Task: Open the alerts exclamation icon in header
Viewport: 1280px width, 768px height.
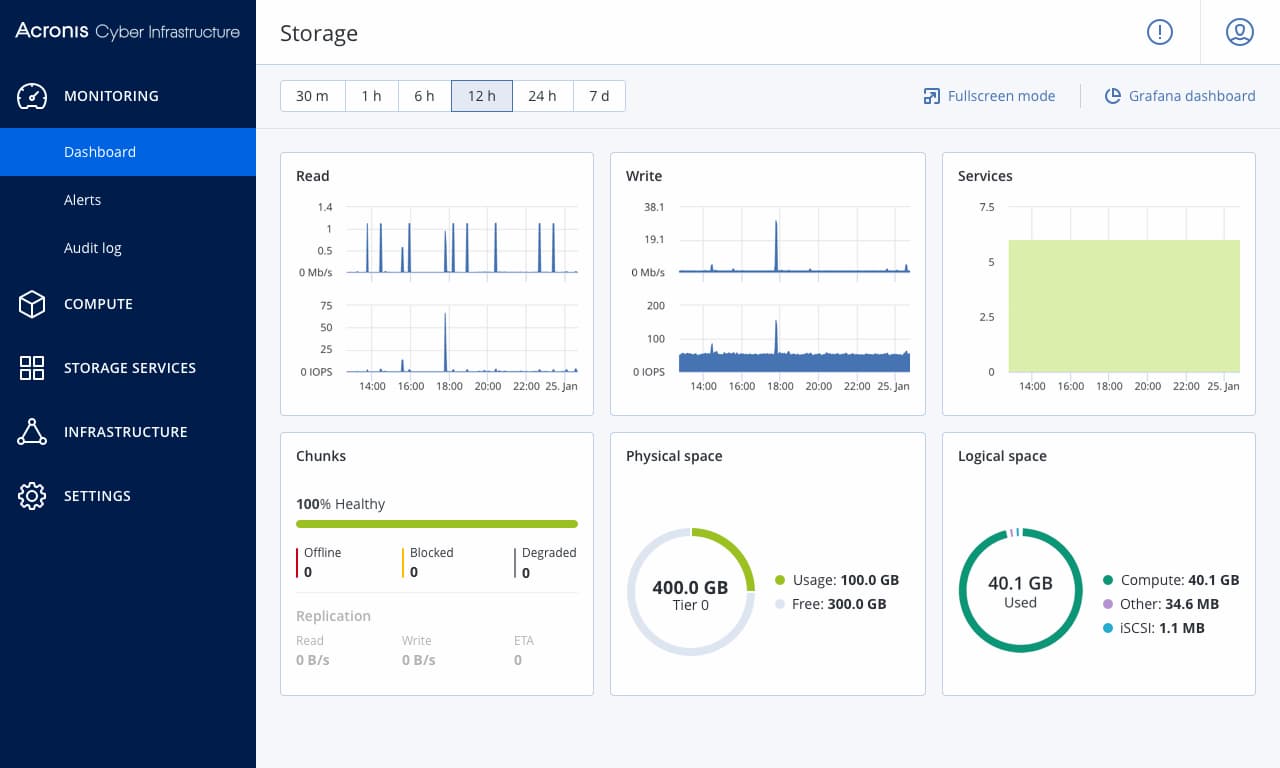Action: click(1159, 32)
